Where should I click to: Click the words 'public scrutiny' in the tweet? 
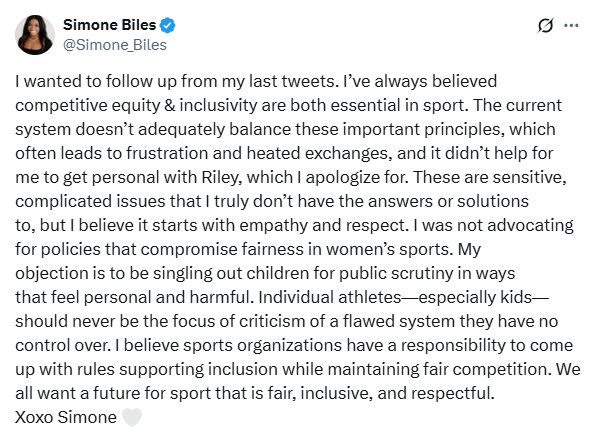point(396,274)
